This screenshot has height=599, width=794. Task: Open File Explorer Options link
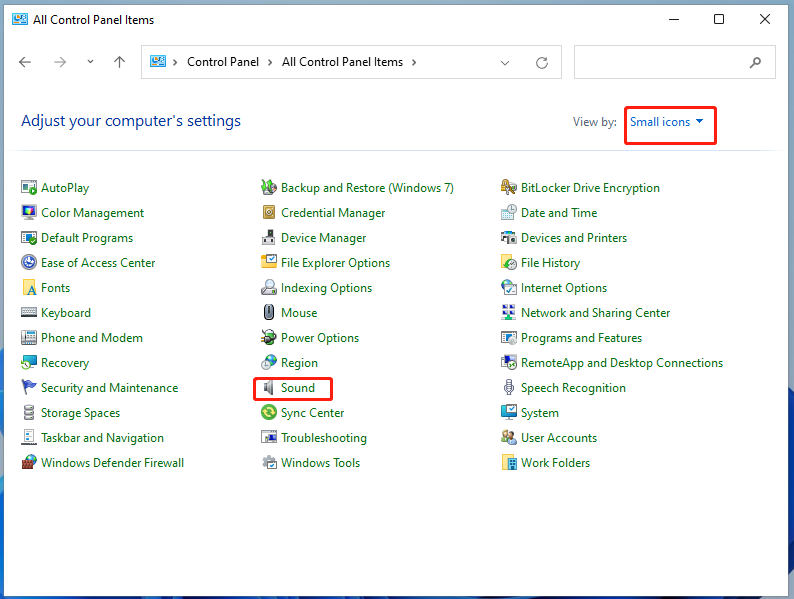pyautogui.click(x=335, y=263)
